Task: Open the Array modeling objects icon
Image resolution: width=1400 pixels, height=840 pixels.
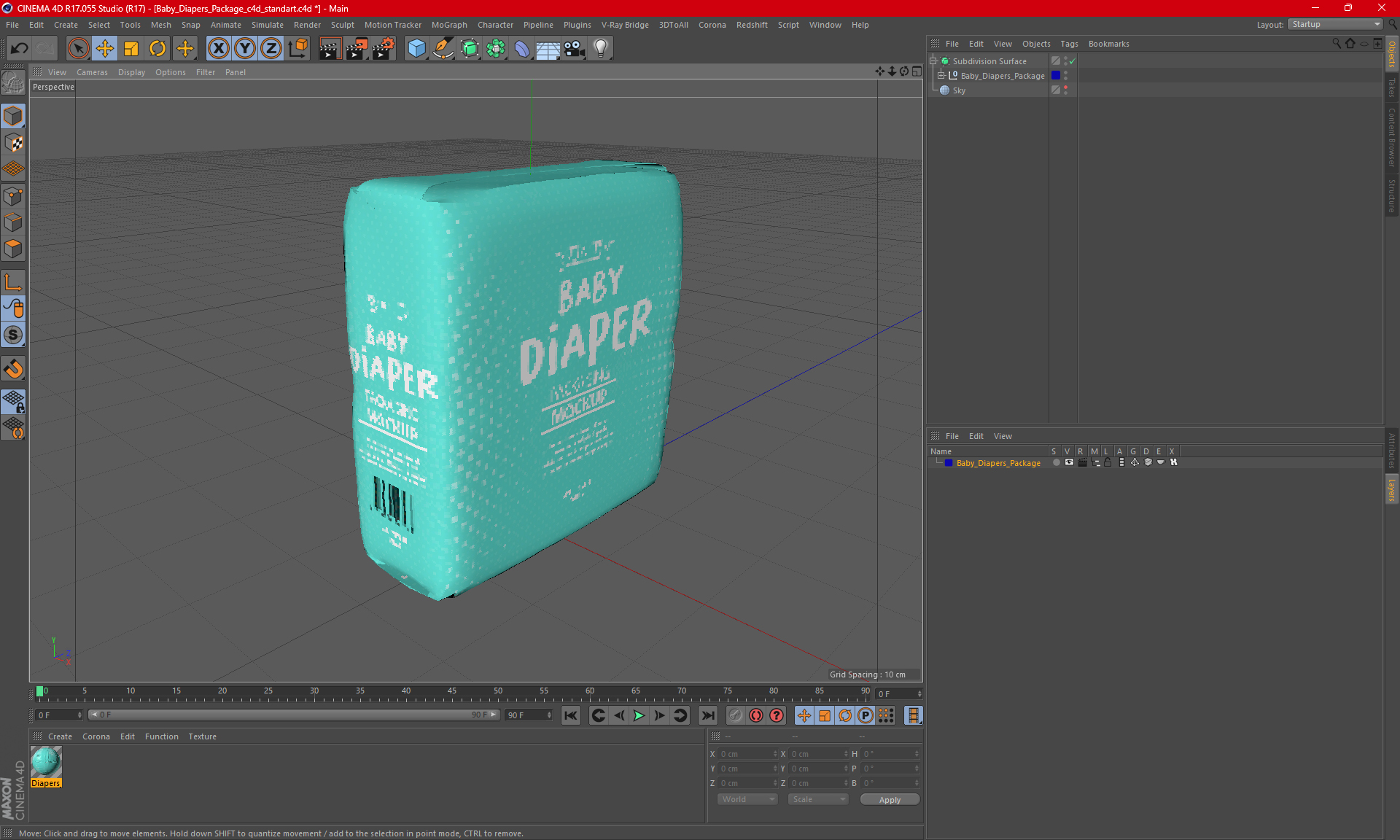Action: tap(496, 48)
